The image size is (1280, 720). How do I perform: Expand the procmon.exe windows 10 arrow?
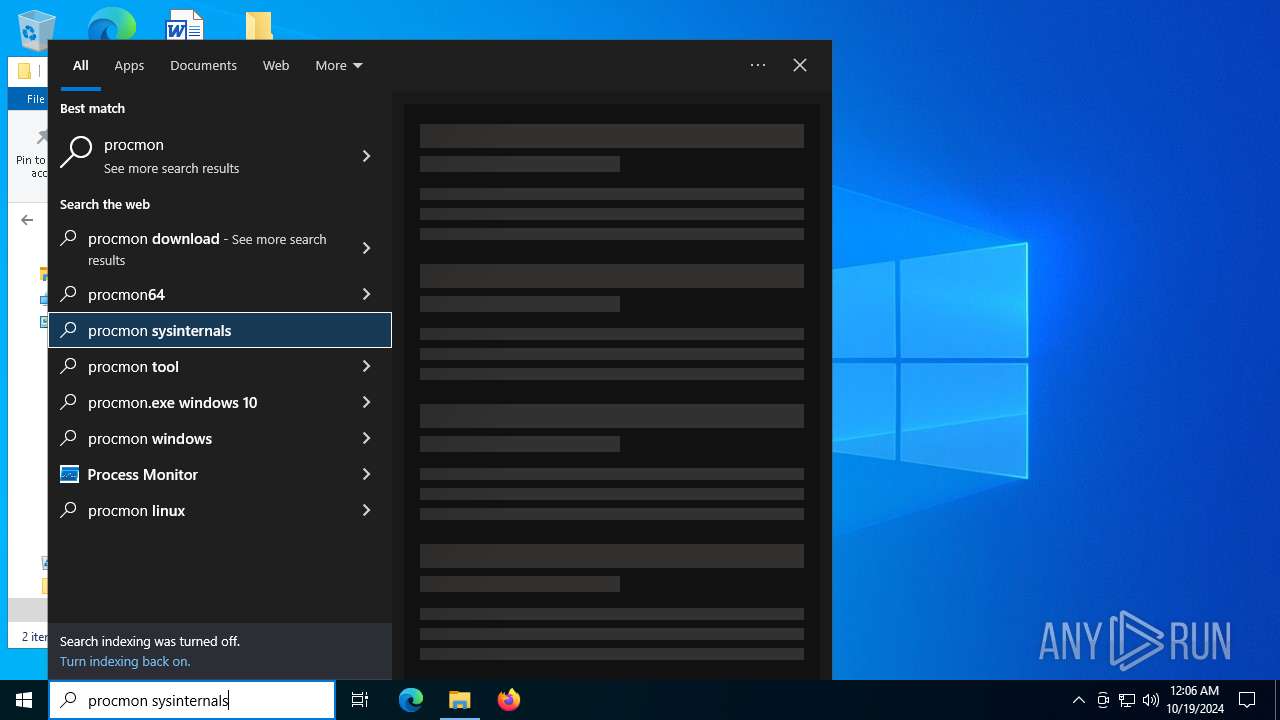tap(366, 402)
